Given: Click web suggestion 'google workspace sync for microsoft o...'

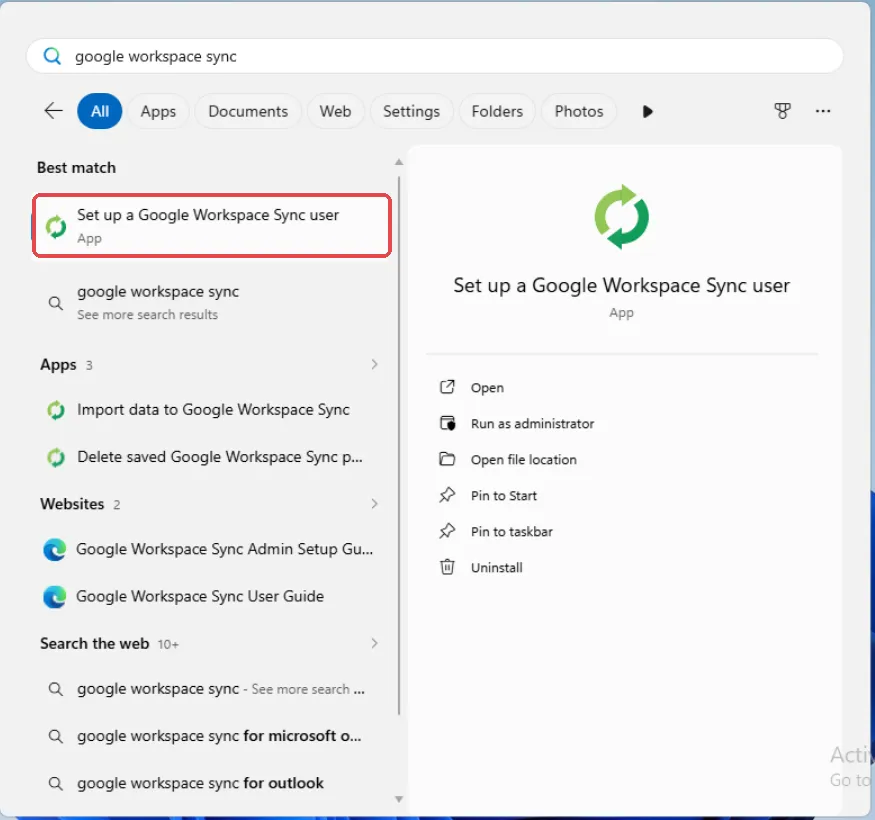Looking at the screenshot, I should pos(211,736).
